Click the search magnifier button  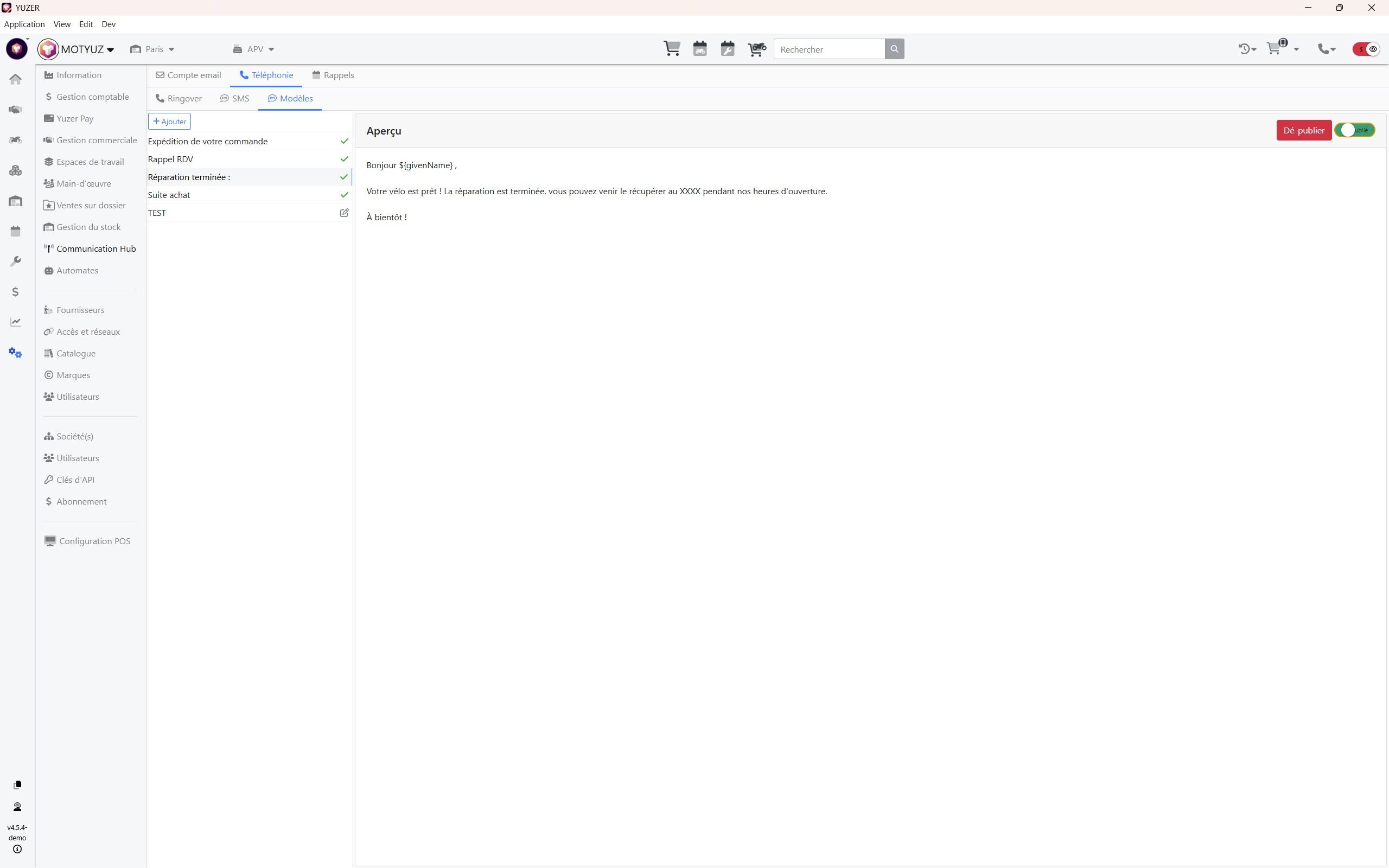[x=894, y=49]
